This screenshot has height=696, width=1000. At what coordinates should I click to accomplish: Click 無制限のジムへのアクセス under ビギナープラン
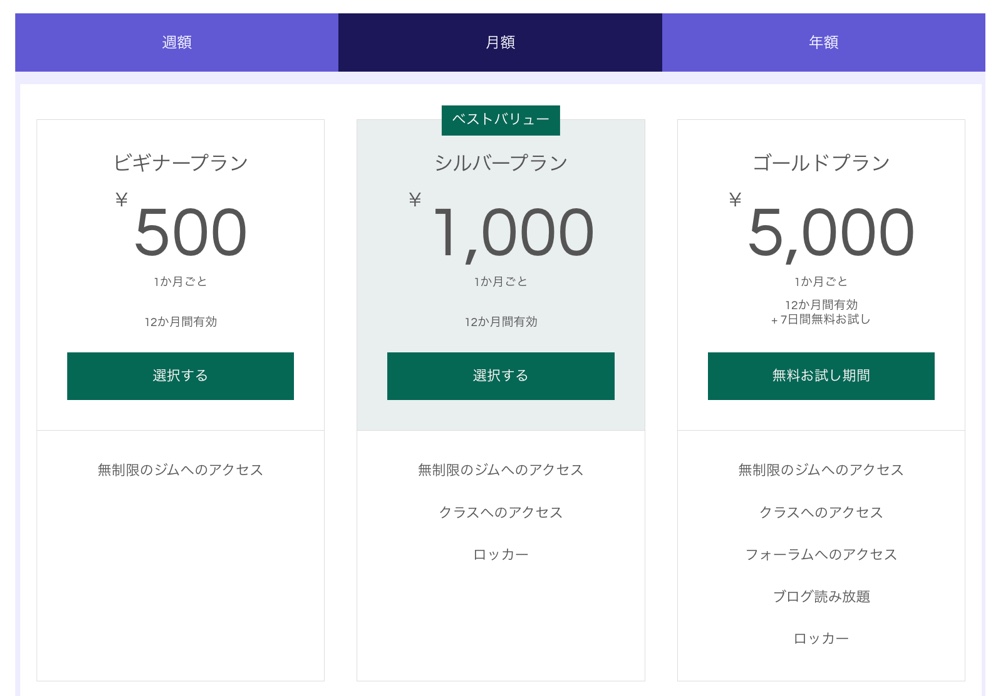[x=180, y=469]
